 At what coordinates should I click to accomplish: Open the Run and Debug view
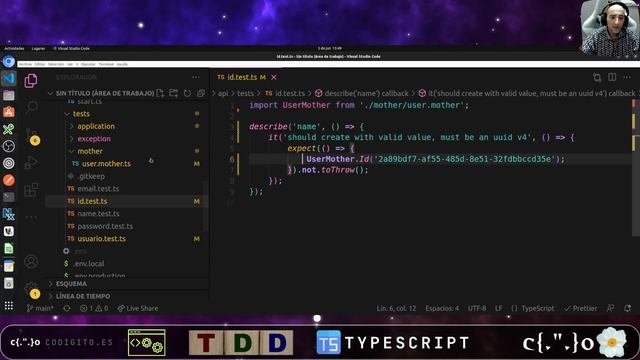pos(31,162)
